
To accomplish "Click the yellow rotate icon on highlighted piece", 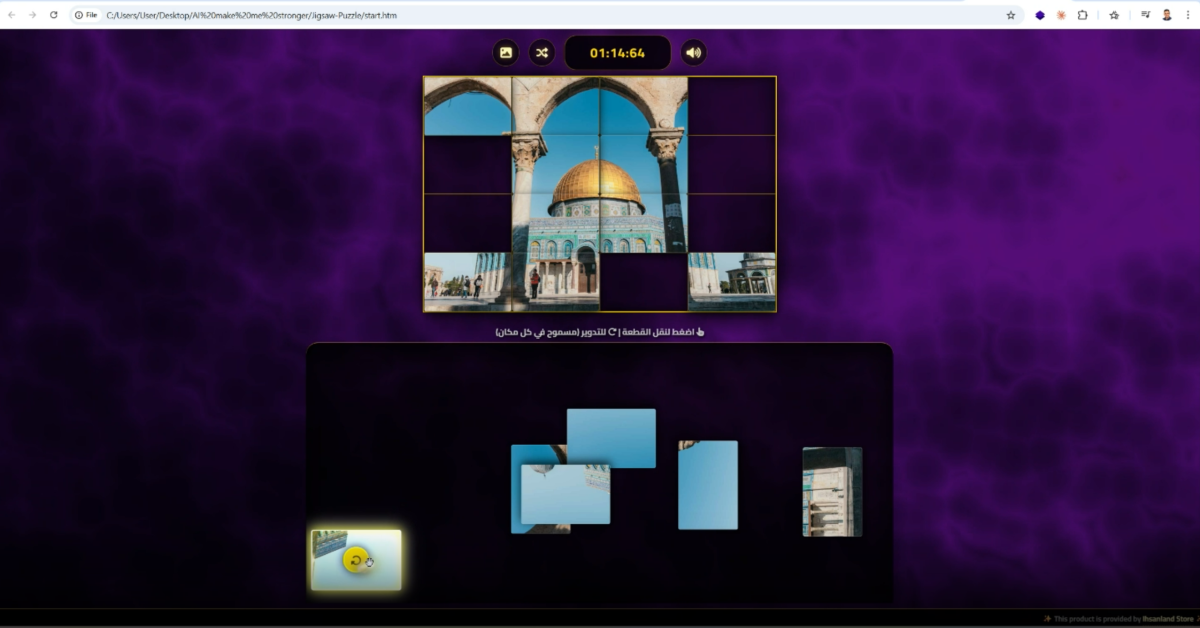I will tap(355, 560).
